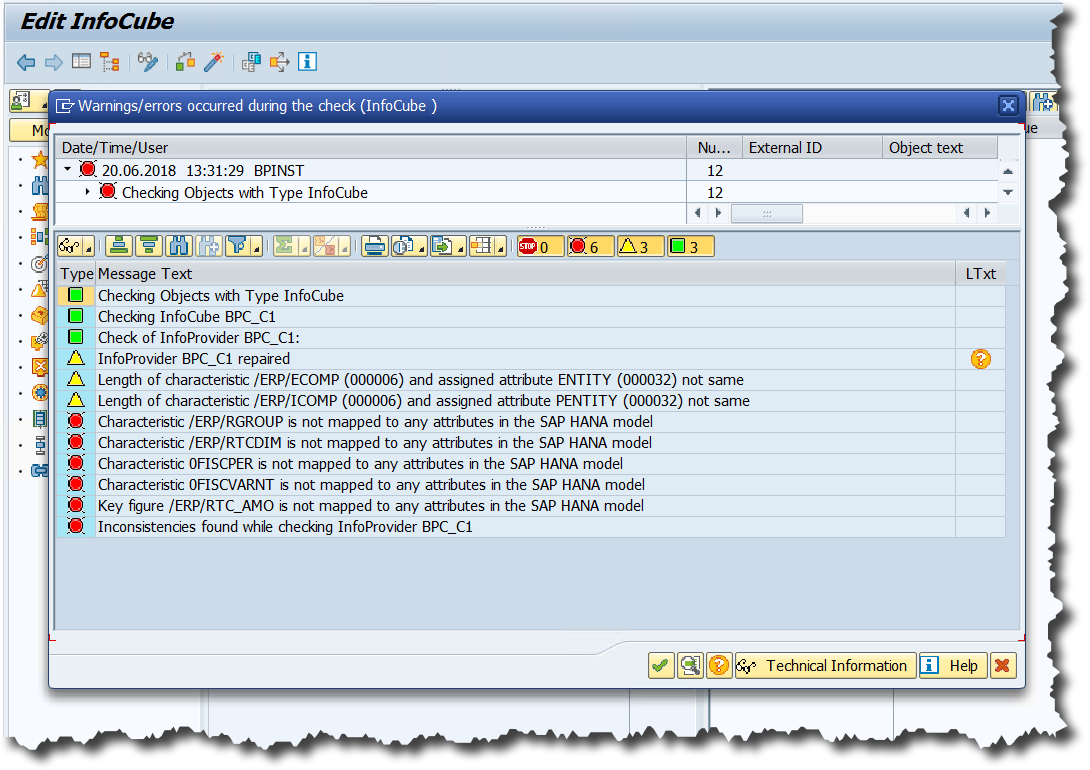Screen dimensions: 1090x770
Task: Open the blue information icon in main toolbar
Action: (307, 62)
